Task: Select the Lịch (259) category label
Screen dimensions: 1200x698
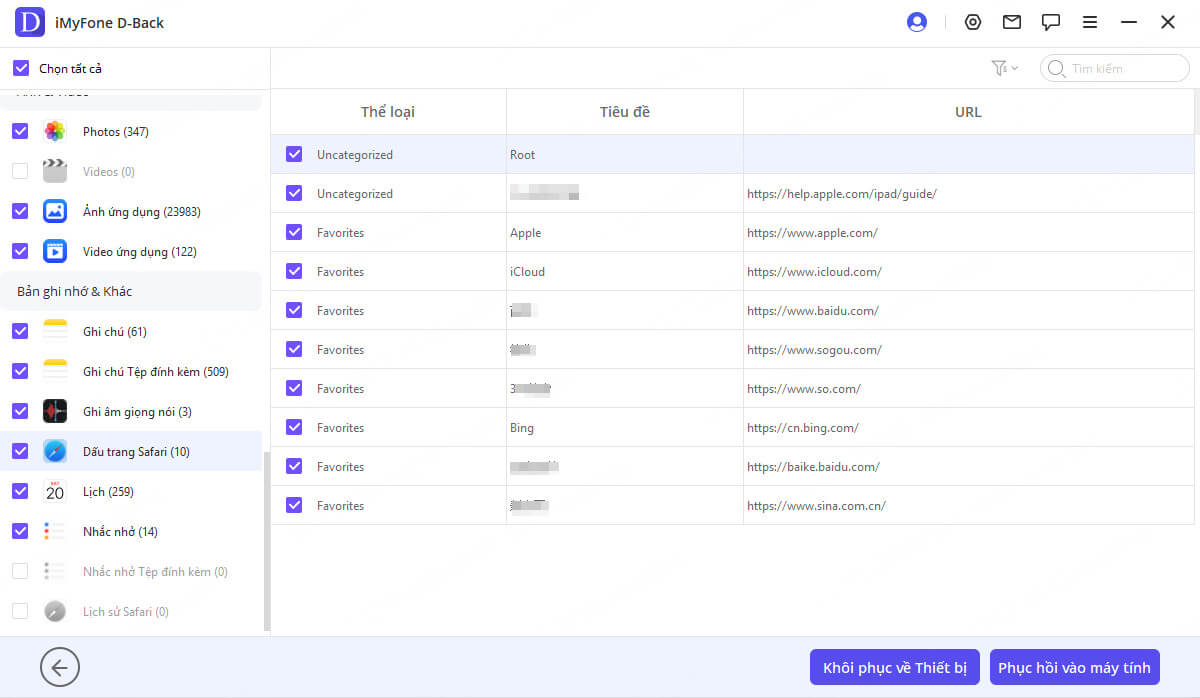Action: tap(108, 492)
